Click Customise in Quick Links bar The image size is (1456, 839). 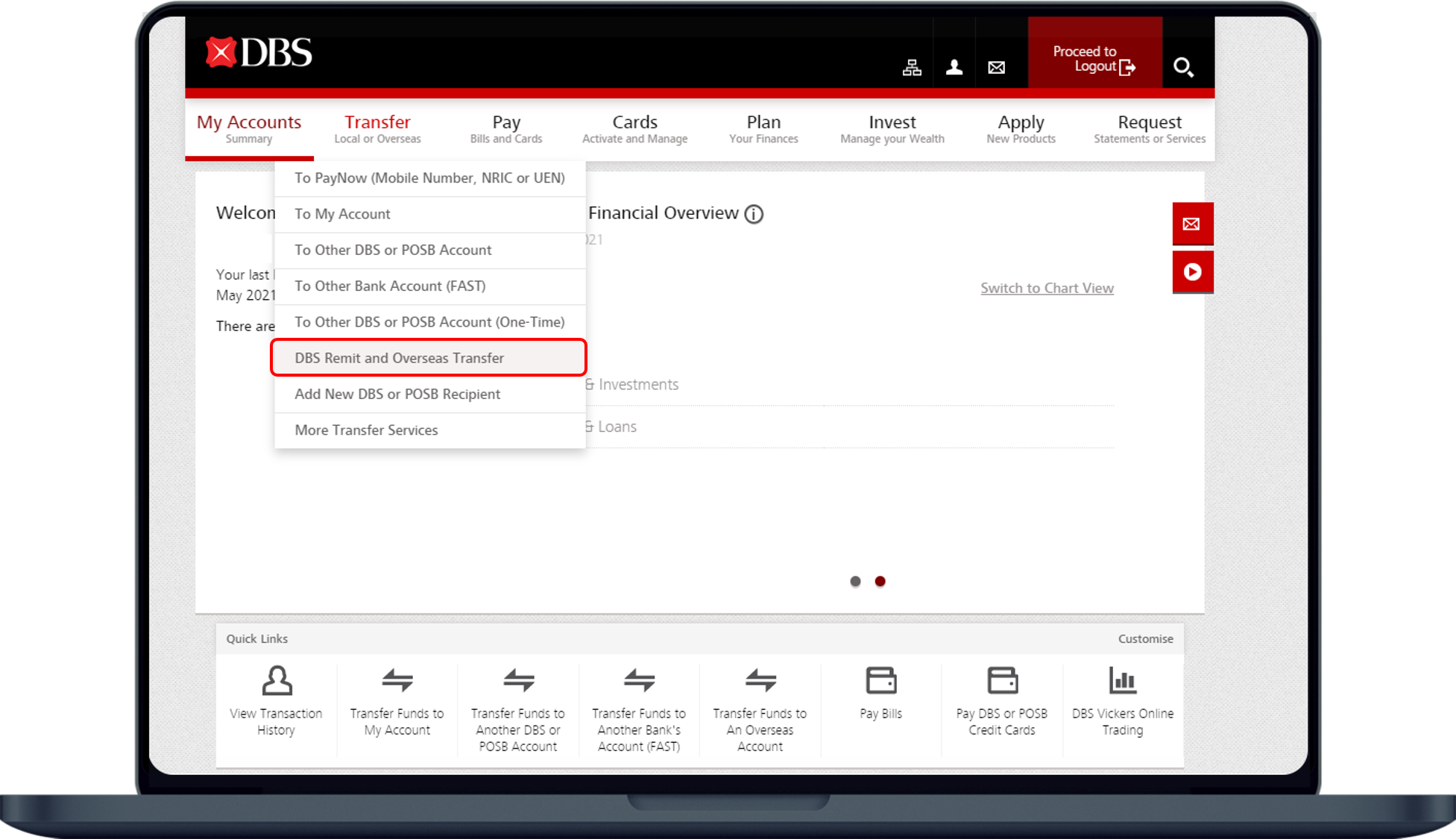tap(1145, 639)
